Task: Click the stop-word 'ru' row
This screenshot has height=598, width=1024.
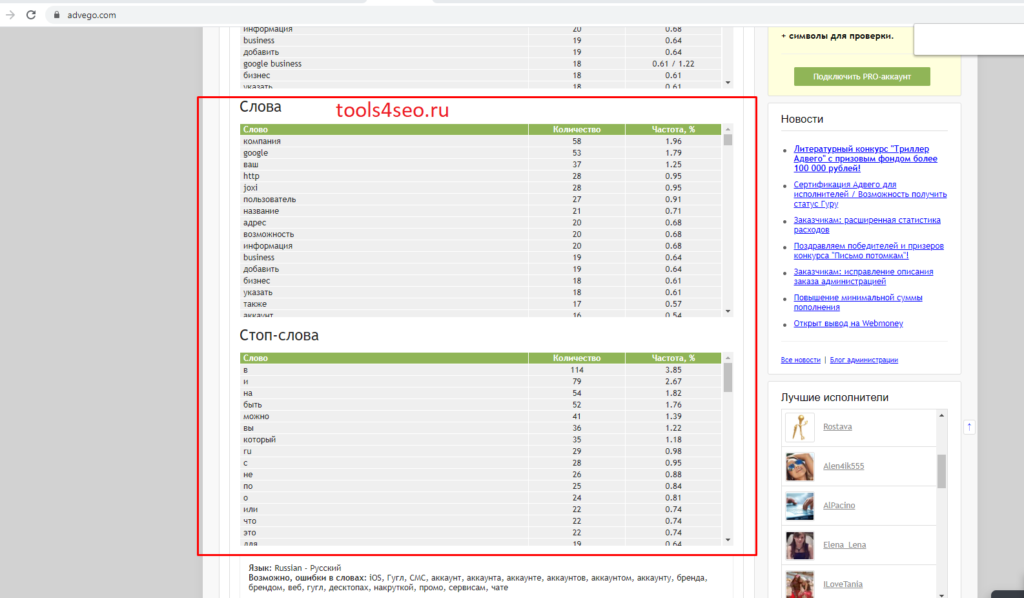Action: [x=481, y=452]
